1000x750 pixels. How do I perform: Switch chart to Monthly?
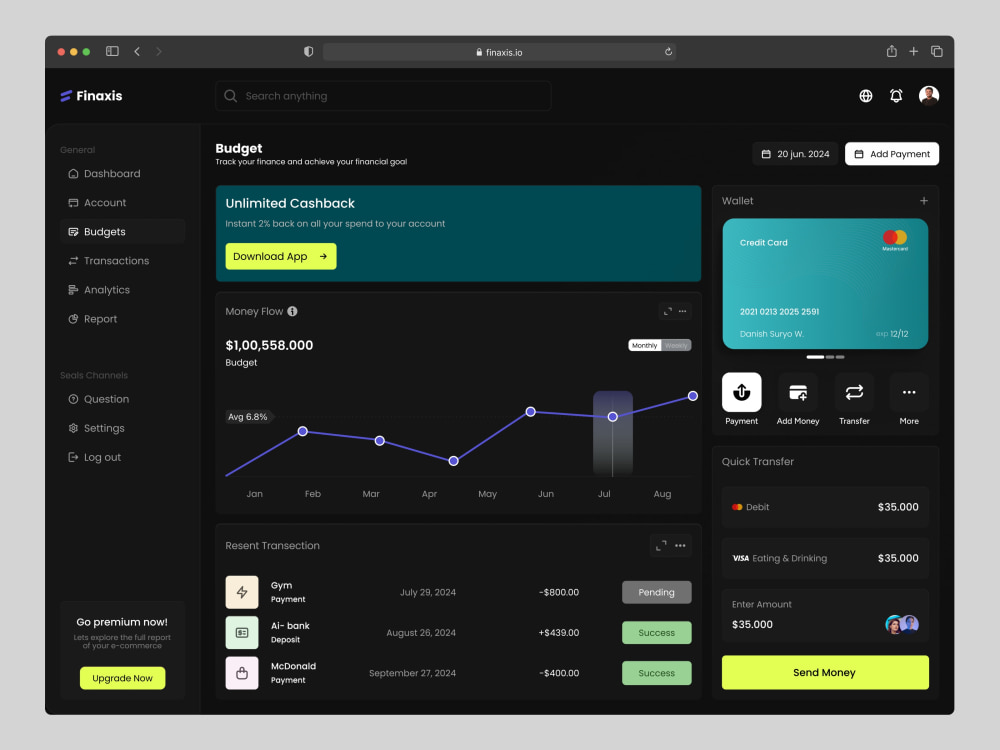[645, 345]
